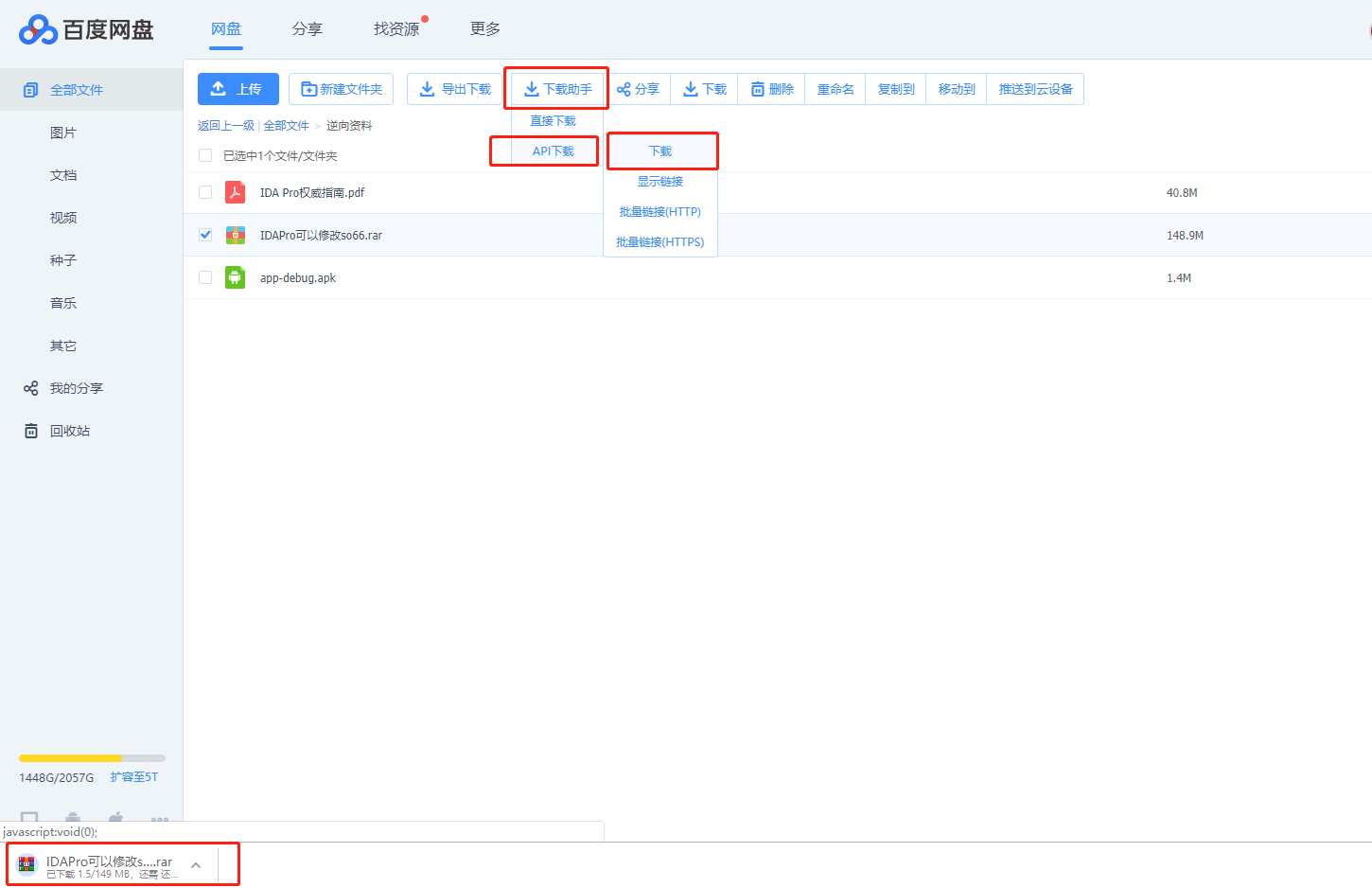1372x888 pixels.
Task: Check the box for app-debug.apk
Action: pyautogui.click(x=205, y=277)
